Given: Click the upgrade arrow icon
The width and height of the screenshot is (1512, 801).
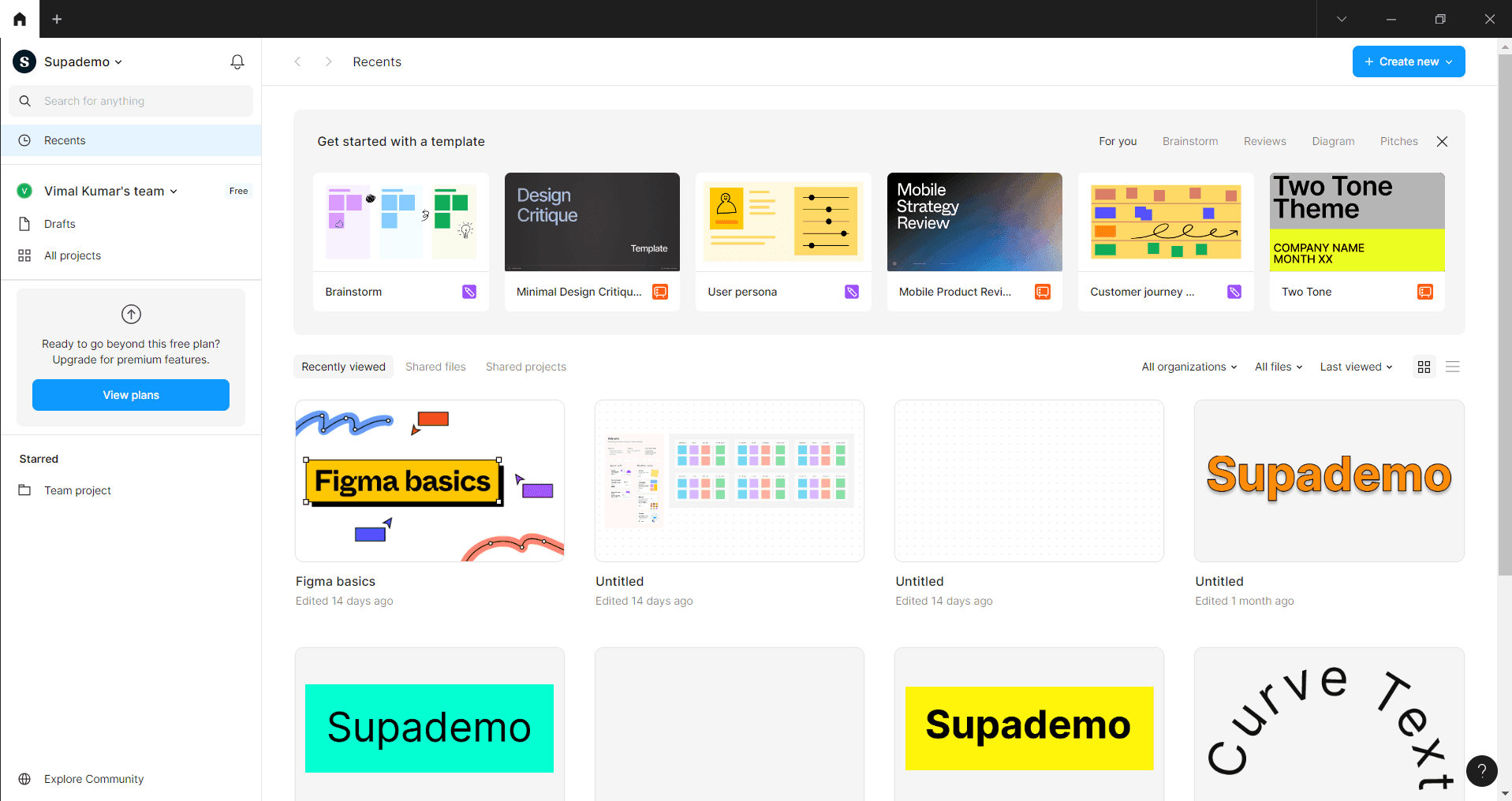Looking at the screenshot, I should [x=131, y=314].
